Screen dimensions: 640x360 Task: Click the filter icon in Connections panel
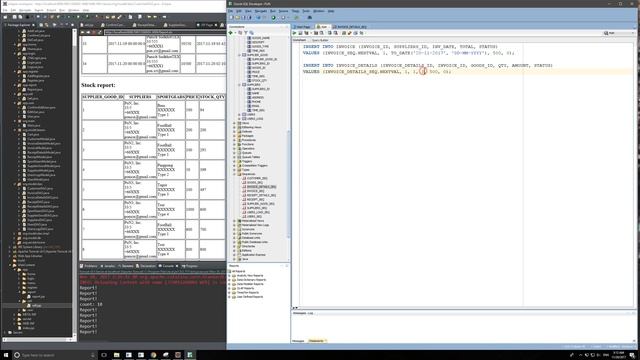click(x=246, y=33)
